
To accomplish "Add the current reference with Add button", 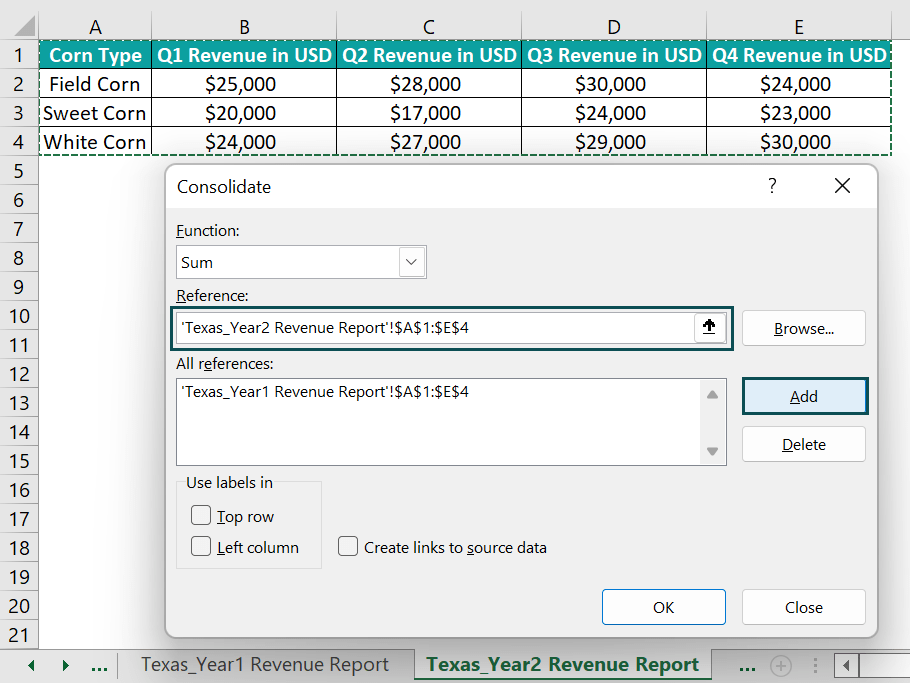I will 804,396.
